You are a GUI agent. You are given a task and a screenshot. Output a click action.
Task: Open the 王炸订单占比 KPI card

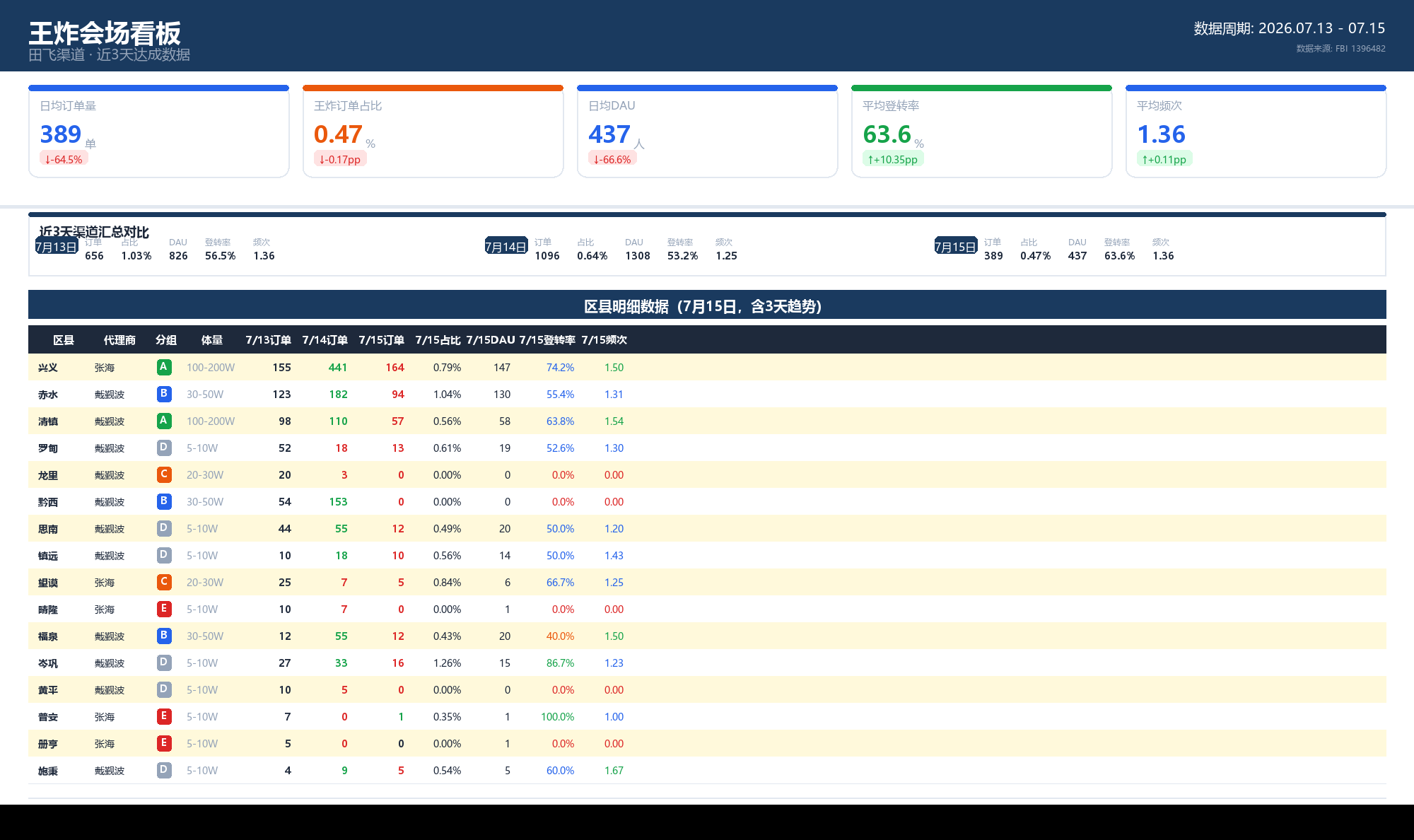click(433, 132)
